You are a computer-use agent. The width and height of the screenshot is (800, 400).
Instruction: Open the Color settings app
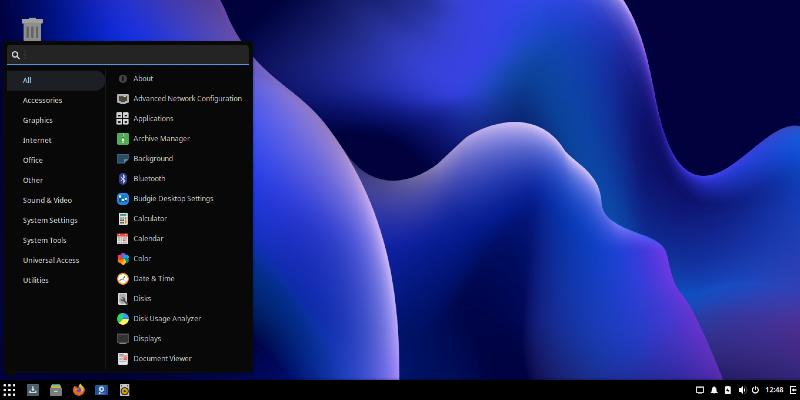click(x=142, y=258)
